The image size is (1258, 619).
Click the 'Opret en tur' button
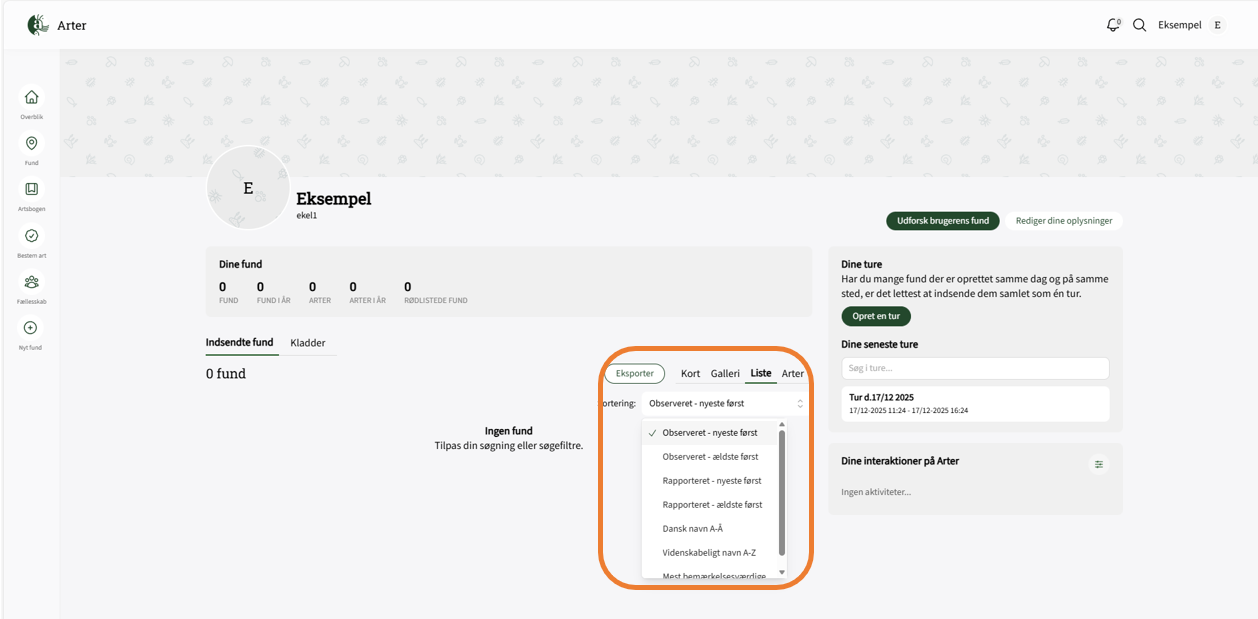click(x=876, y=316)
